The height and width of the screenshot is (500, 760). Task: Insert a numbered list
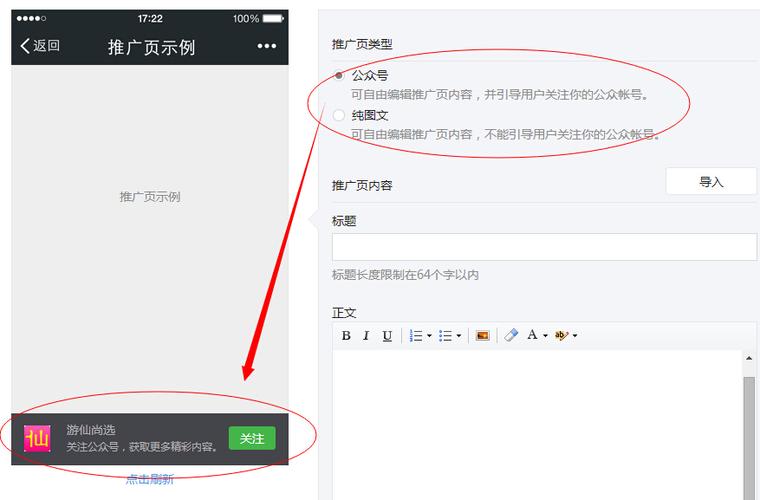[x=416, y=335]
